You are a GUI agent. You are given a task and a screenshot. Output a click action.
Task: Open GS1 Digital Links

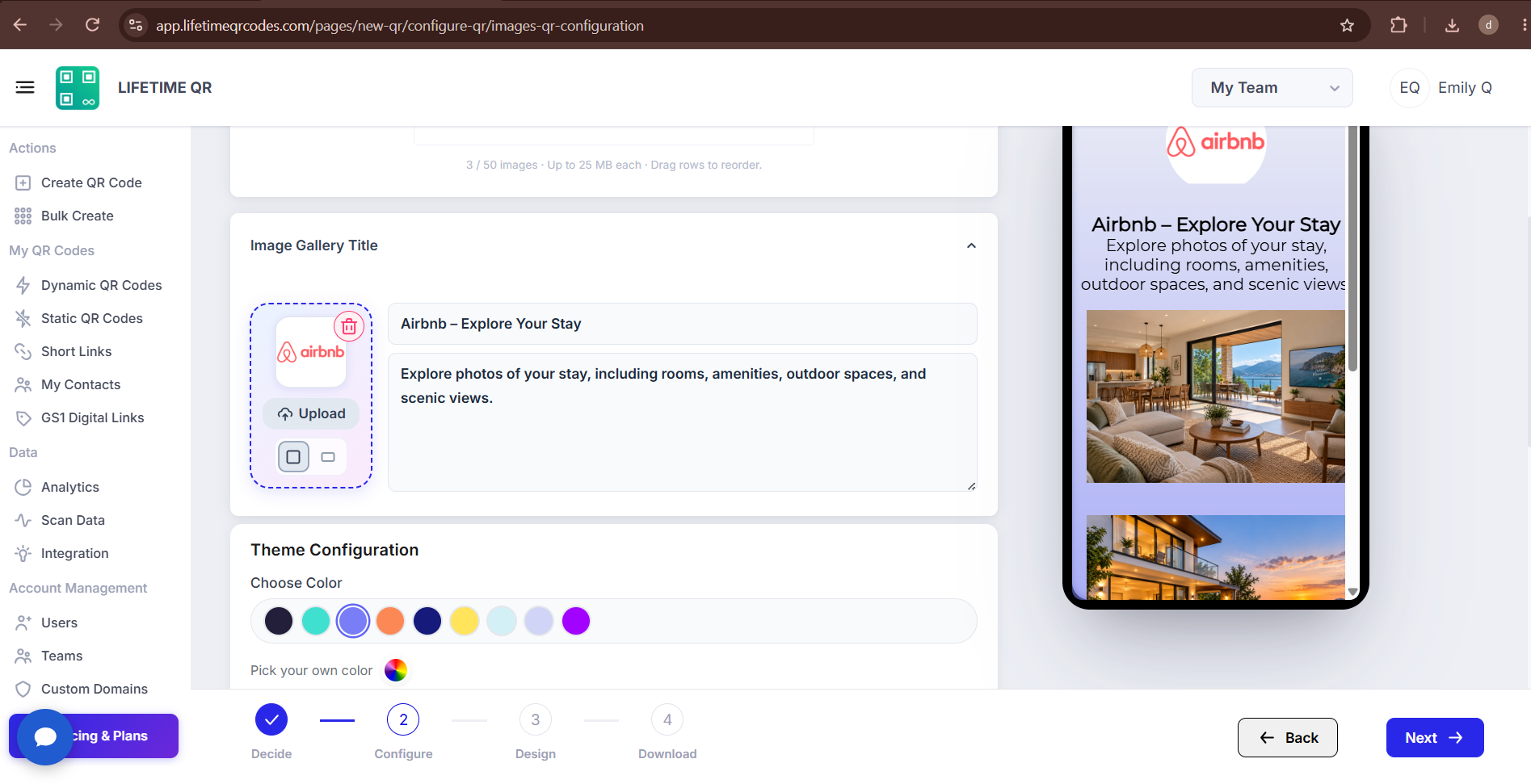coord(92,417)
